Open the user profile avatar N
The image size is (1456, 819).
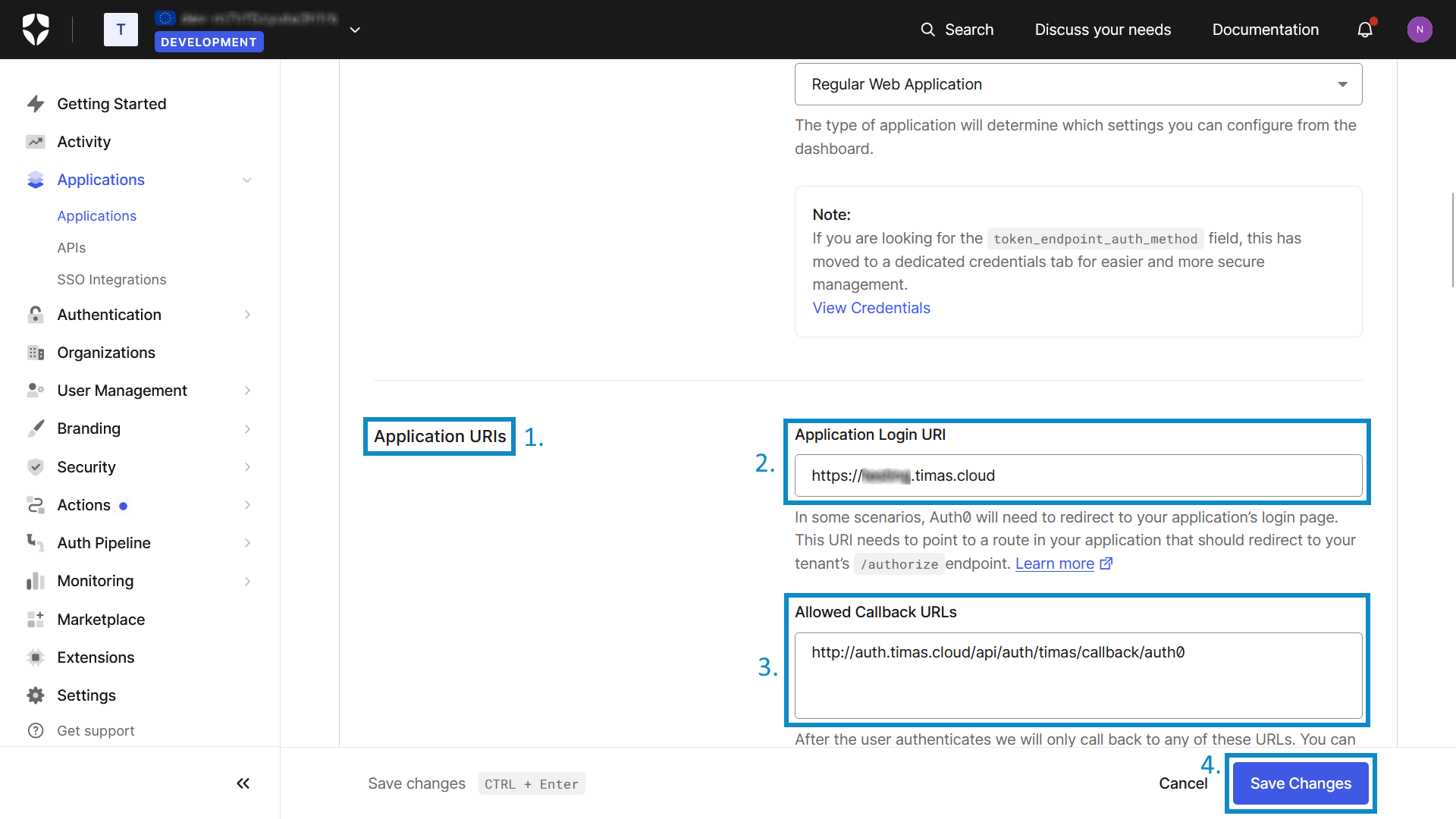click(x=1420, y=30)
